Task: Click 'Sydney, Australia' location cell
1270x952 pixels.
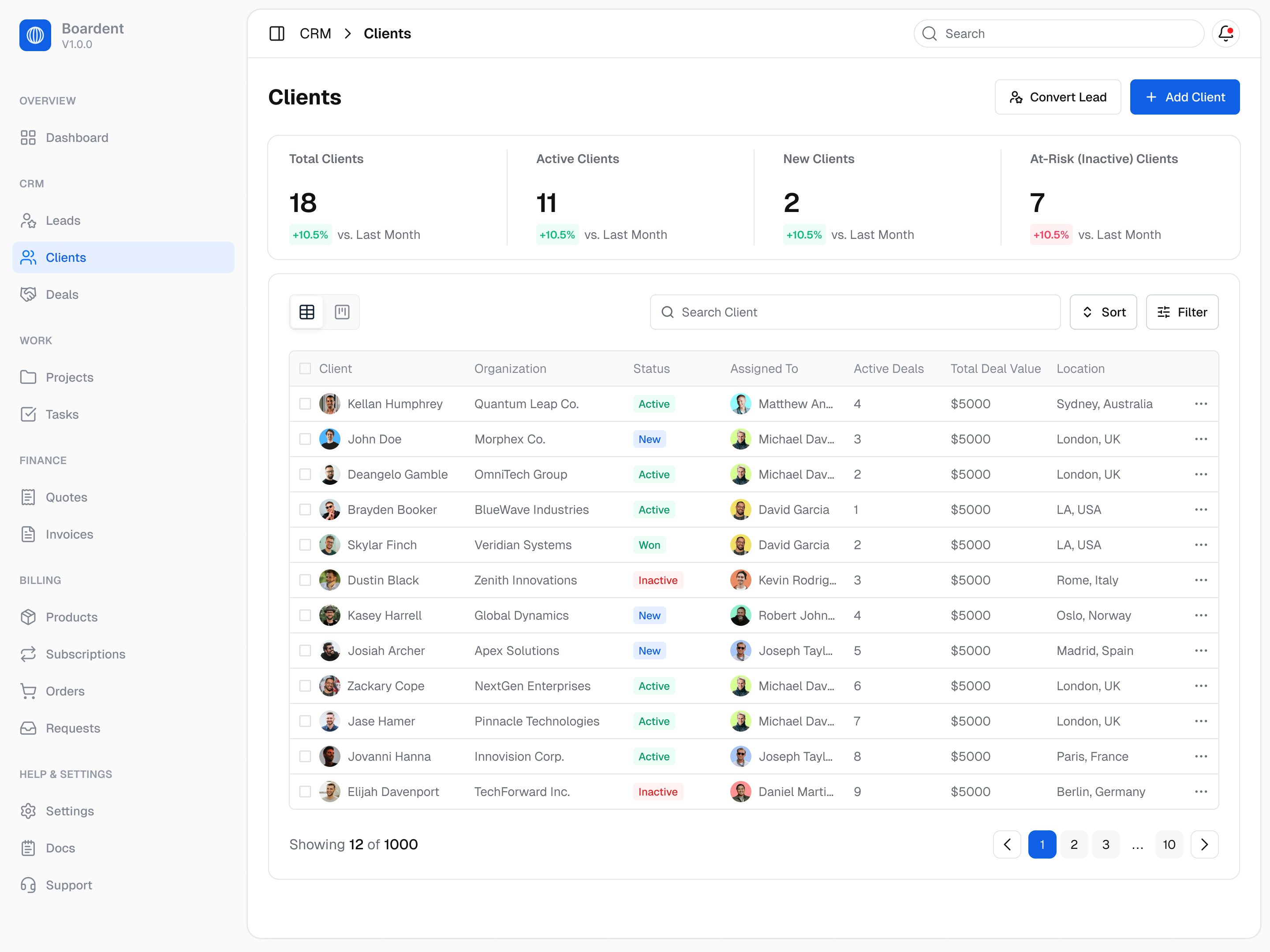Action: point(1104,404)
